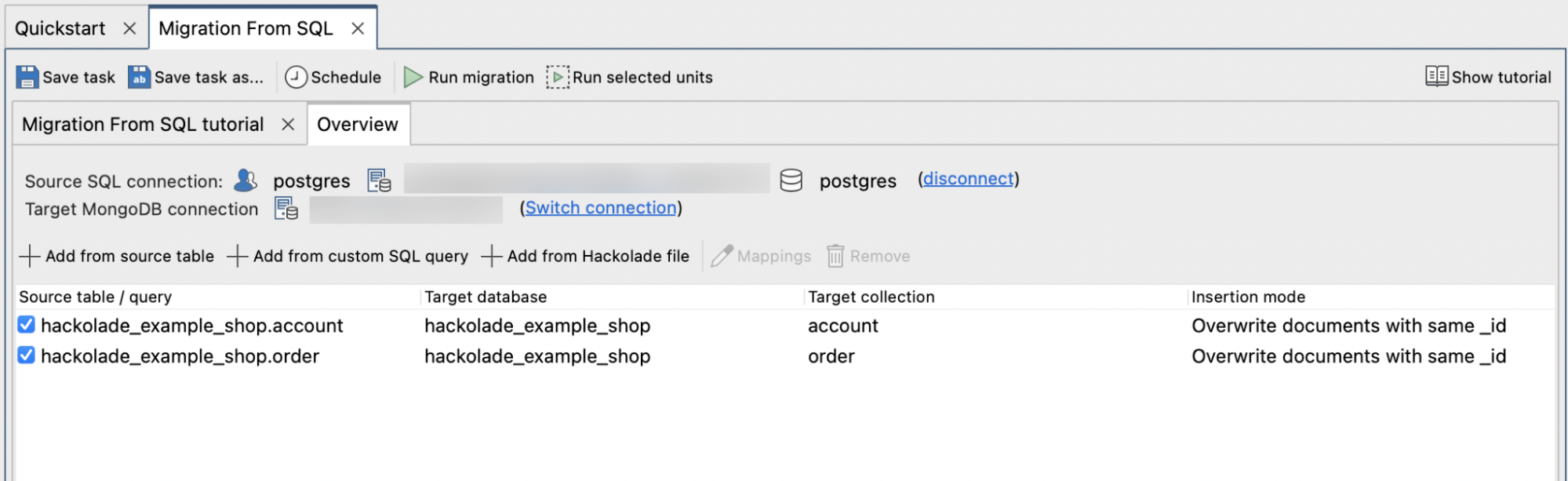
Task: Open Save task as using its icon
Action: pos(138,76)
